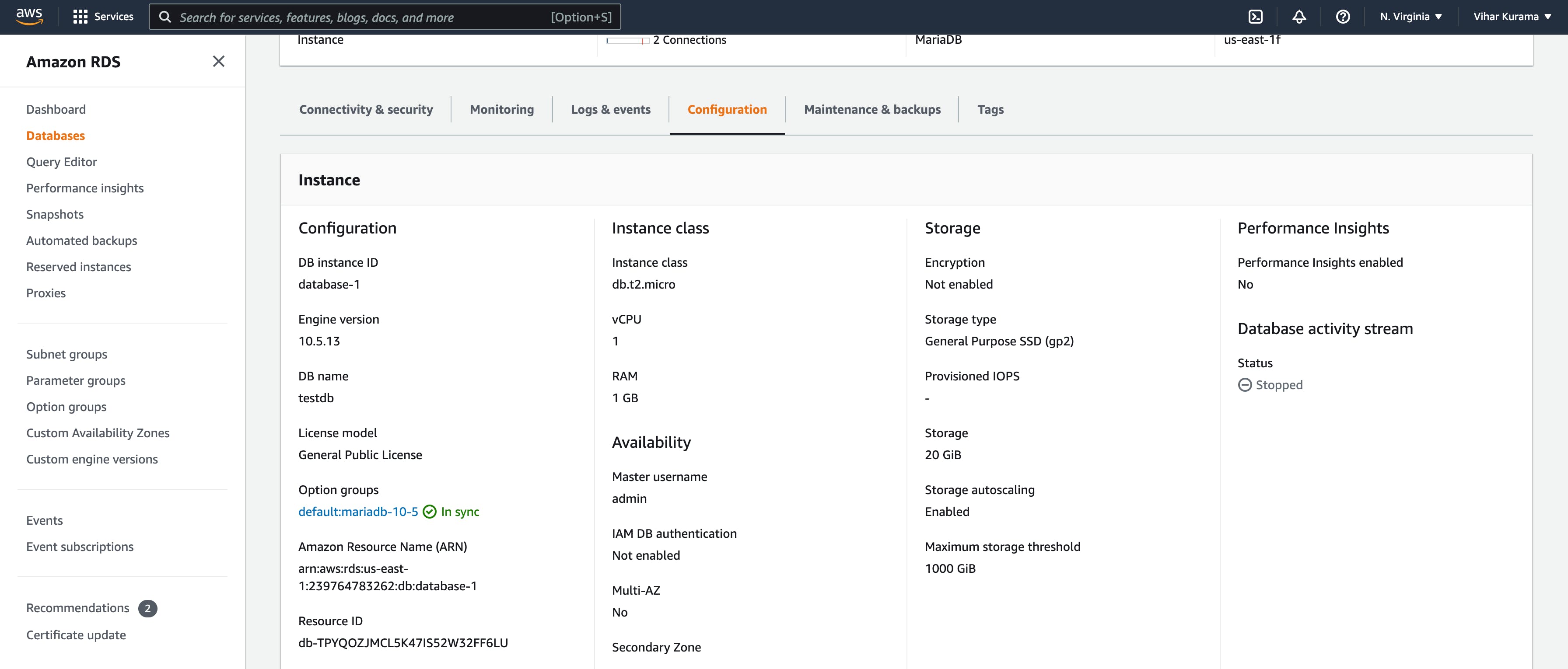This screenshot has height=669, width=1568.
Task: Launch CloudShell from the top bar
Action: point(1255,17)
